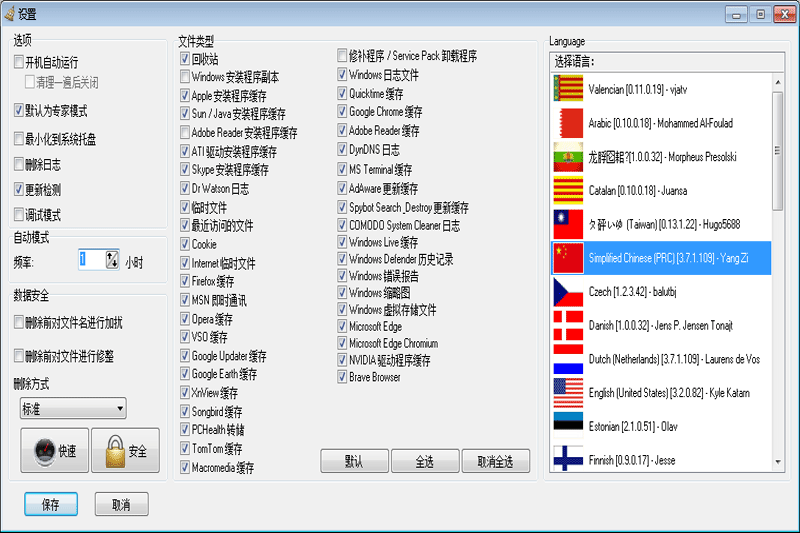
Task: Click the 取消全选 deselect-all button
Action: [x=495, y=461]
